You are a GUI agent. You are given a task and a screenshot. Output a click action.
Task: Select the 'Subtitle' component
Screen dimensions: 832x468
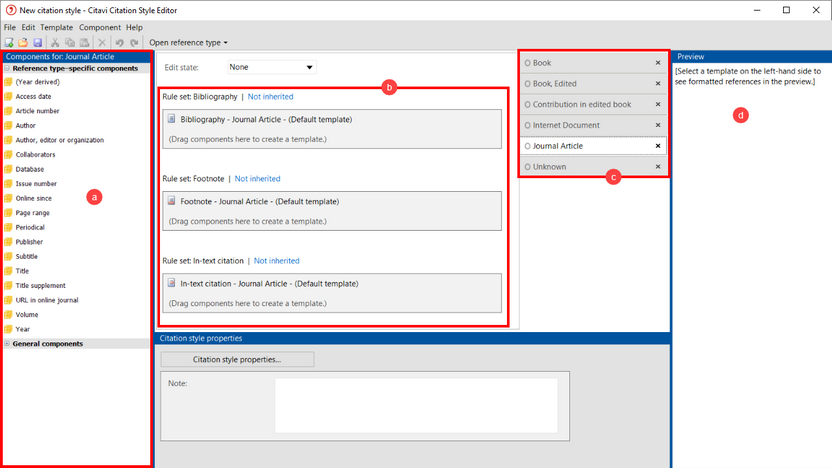tap(27, 256)
